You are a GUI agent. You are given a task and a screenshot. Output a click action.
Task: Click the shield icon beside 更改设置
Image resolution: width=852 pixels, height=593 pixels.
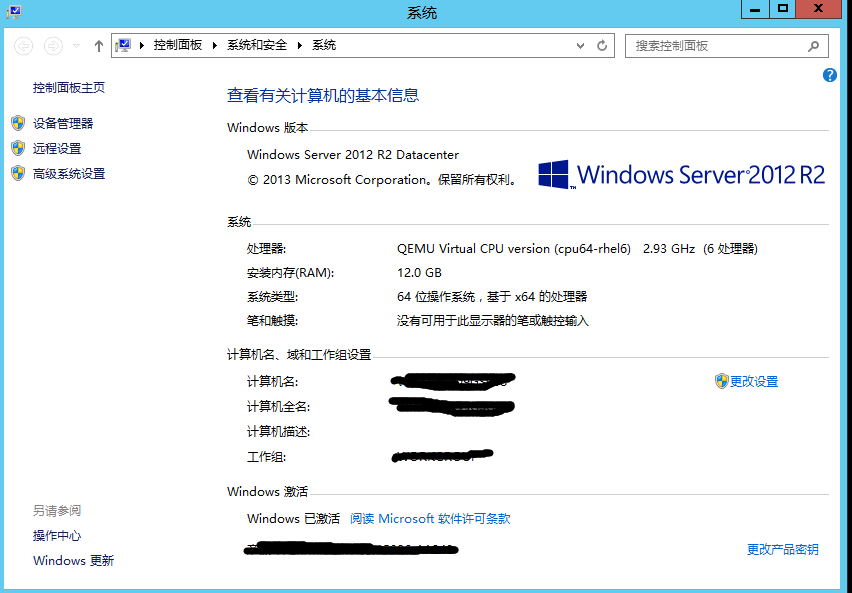tap(721, 381)
